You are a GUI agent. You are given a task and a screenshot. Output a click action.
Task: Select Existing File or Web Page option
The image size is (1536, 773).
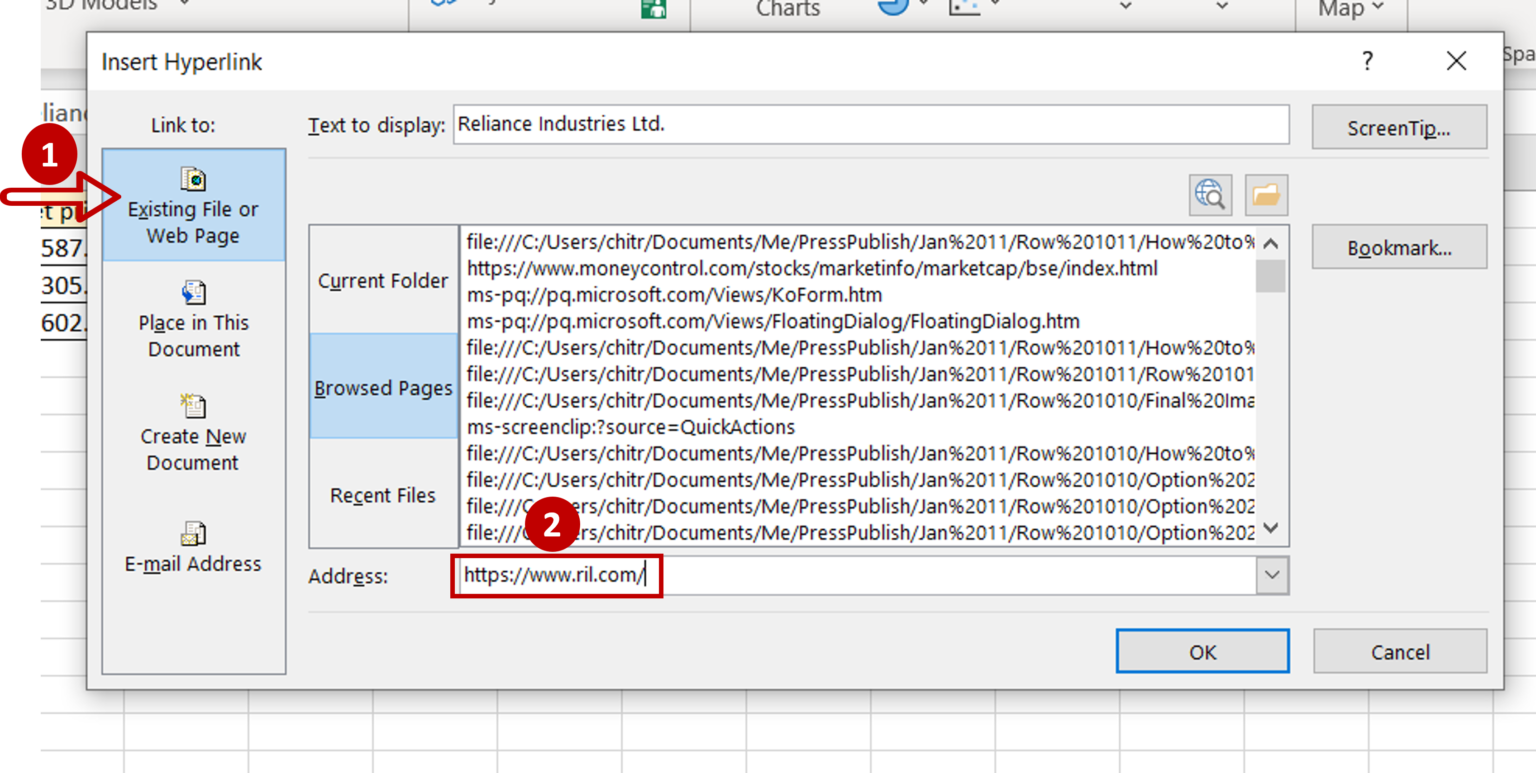[193, 205]
